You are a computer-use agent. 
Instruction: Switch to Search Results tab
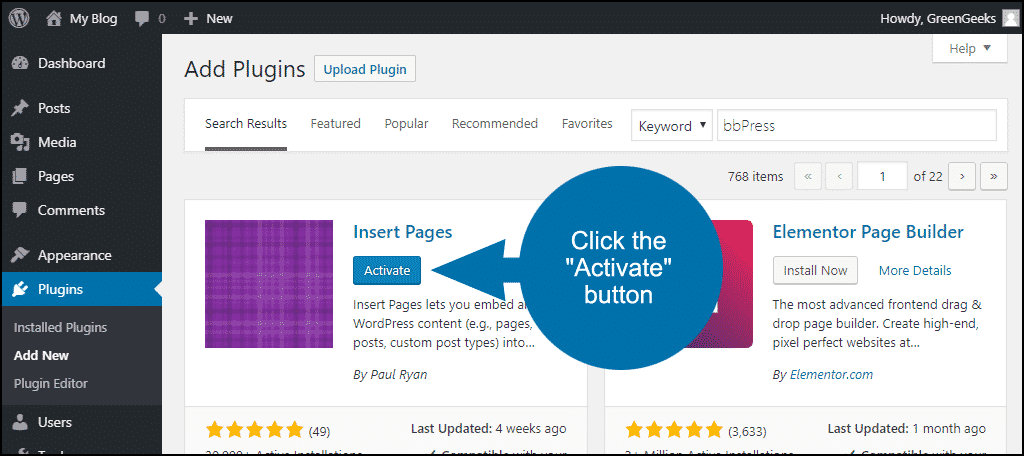[246, 124]
